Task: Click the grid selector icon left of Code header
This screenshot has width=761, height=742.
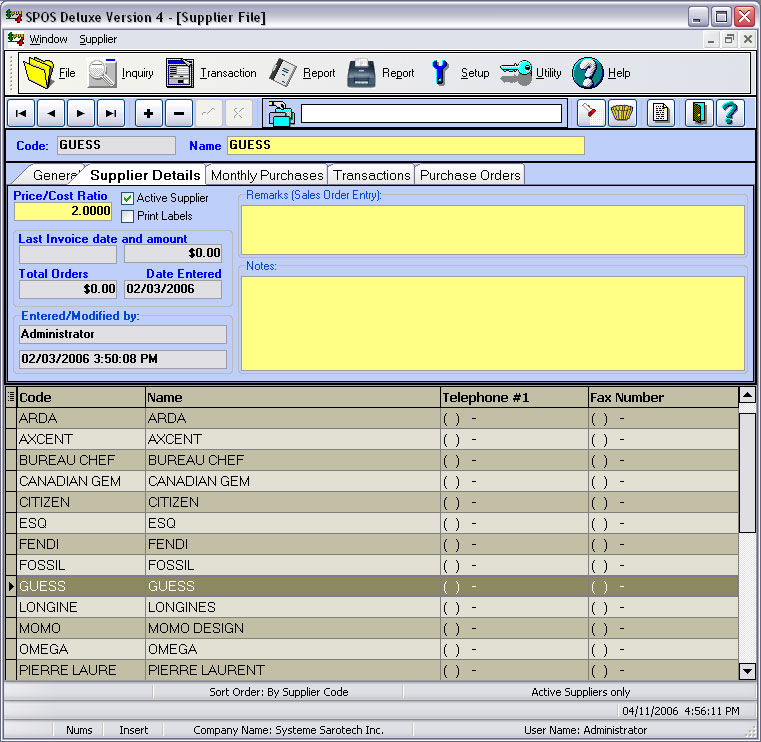Action: (x=11, y=397)
